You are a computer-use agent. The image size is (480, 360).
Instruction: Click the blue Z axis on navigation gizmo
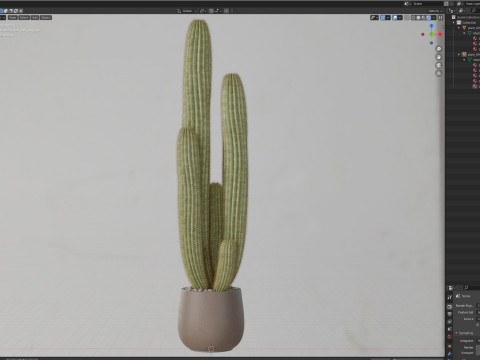431,26
